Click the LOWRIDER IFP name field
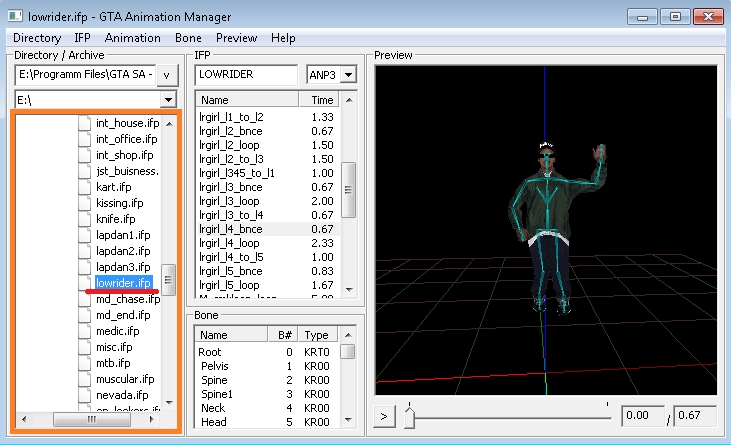This screenshot has height=445, width=731. pos(245,75)
